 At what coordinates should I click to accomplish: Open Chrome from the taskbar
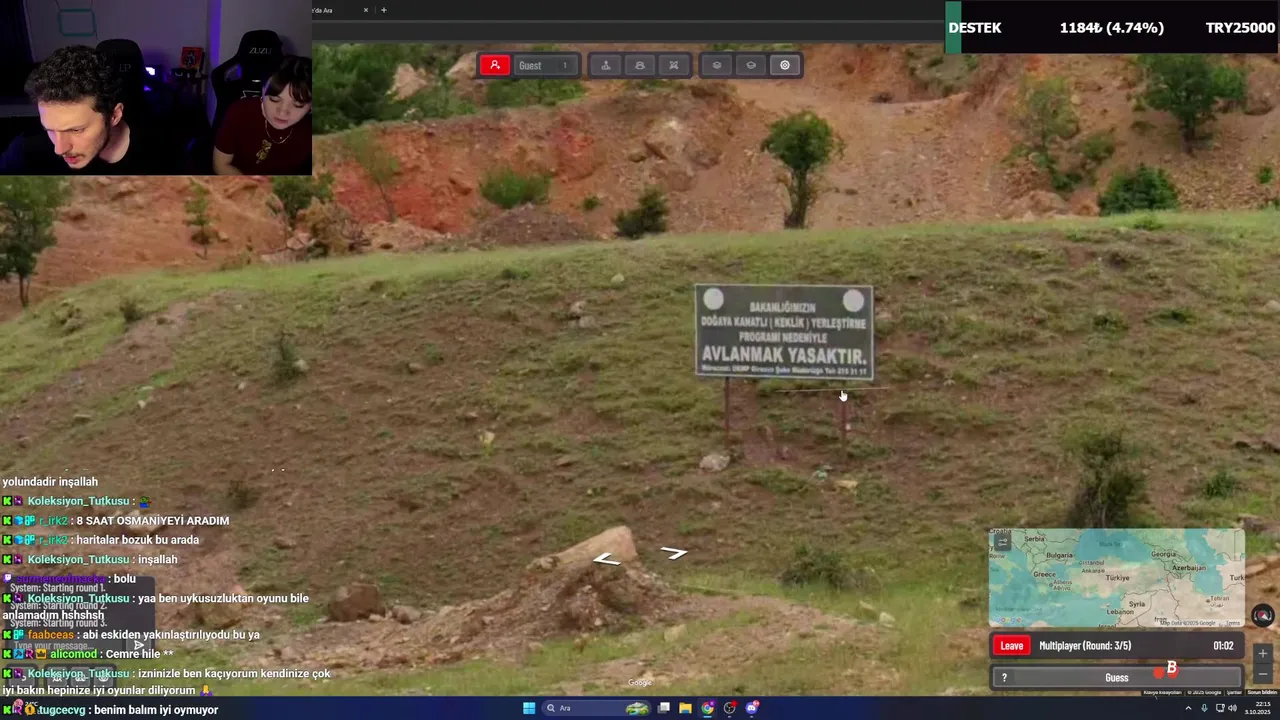click(708, 708)
